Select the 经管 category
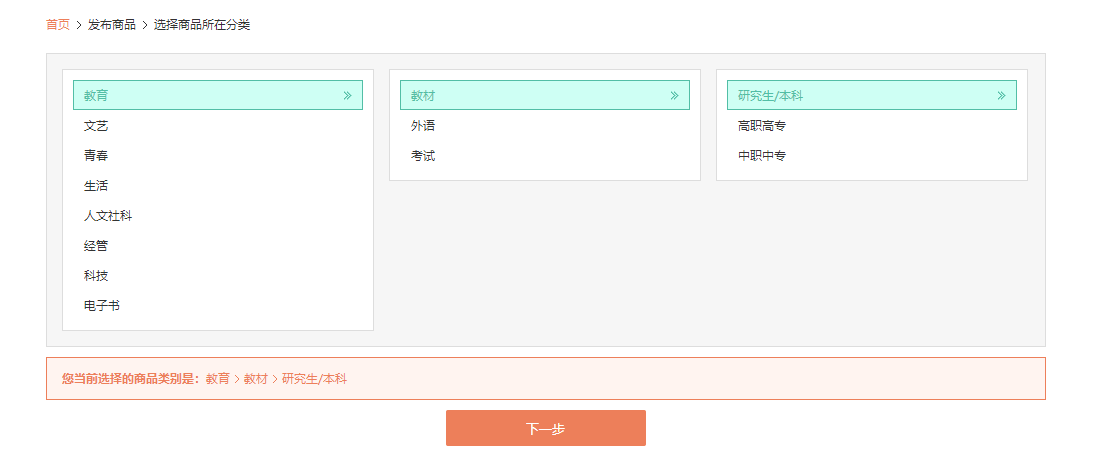 pos(96,246)
